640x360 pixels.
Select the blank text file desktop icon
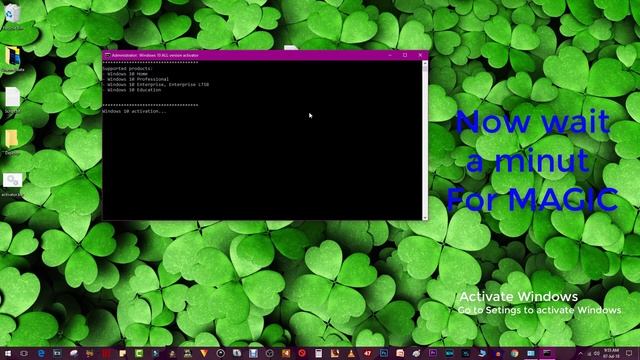[12, 100]
